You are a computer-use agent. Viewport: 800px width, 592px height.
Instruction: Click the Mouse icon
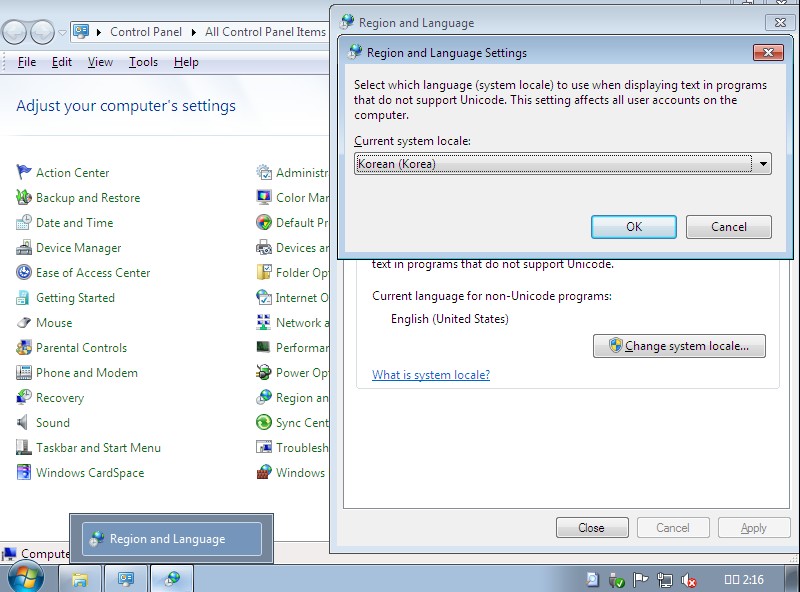point(23,323)
